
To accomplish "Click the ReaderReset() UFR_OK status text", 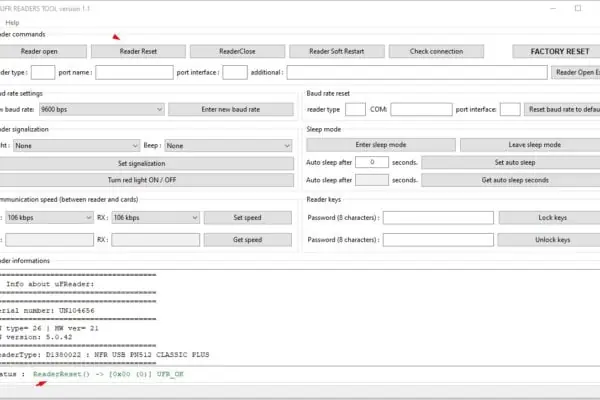I will pos(108,374).
